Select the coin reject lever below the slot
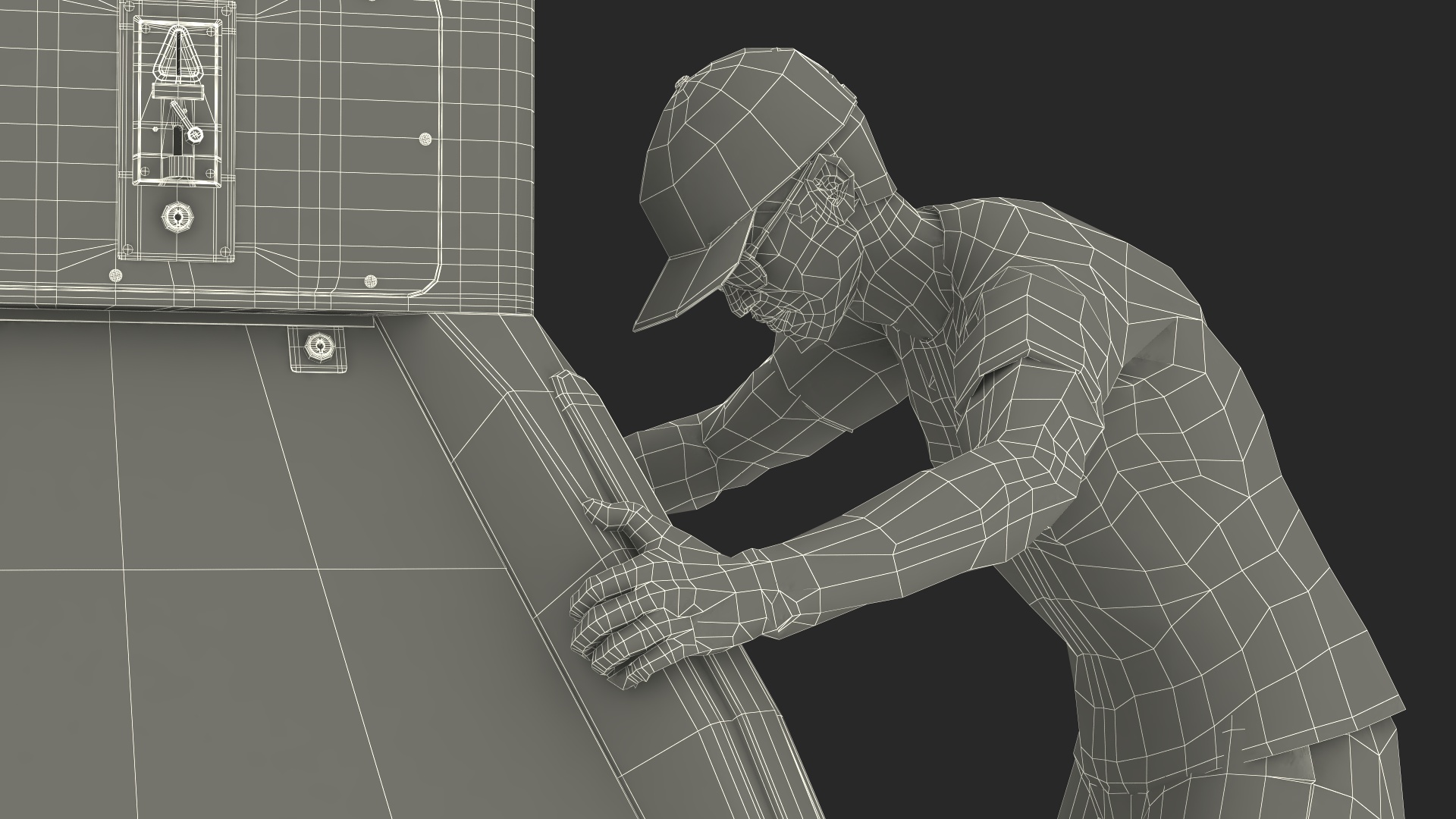Image resolution: width=1456 pixels, height=819 pixels. pos(189,121)
